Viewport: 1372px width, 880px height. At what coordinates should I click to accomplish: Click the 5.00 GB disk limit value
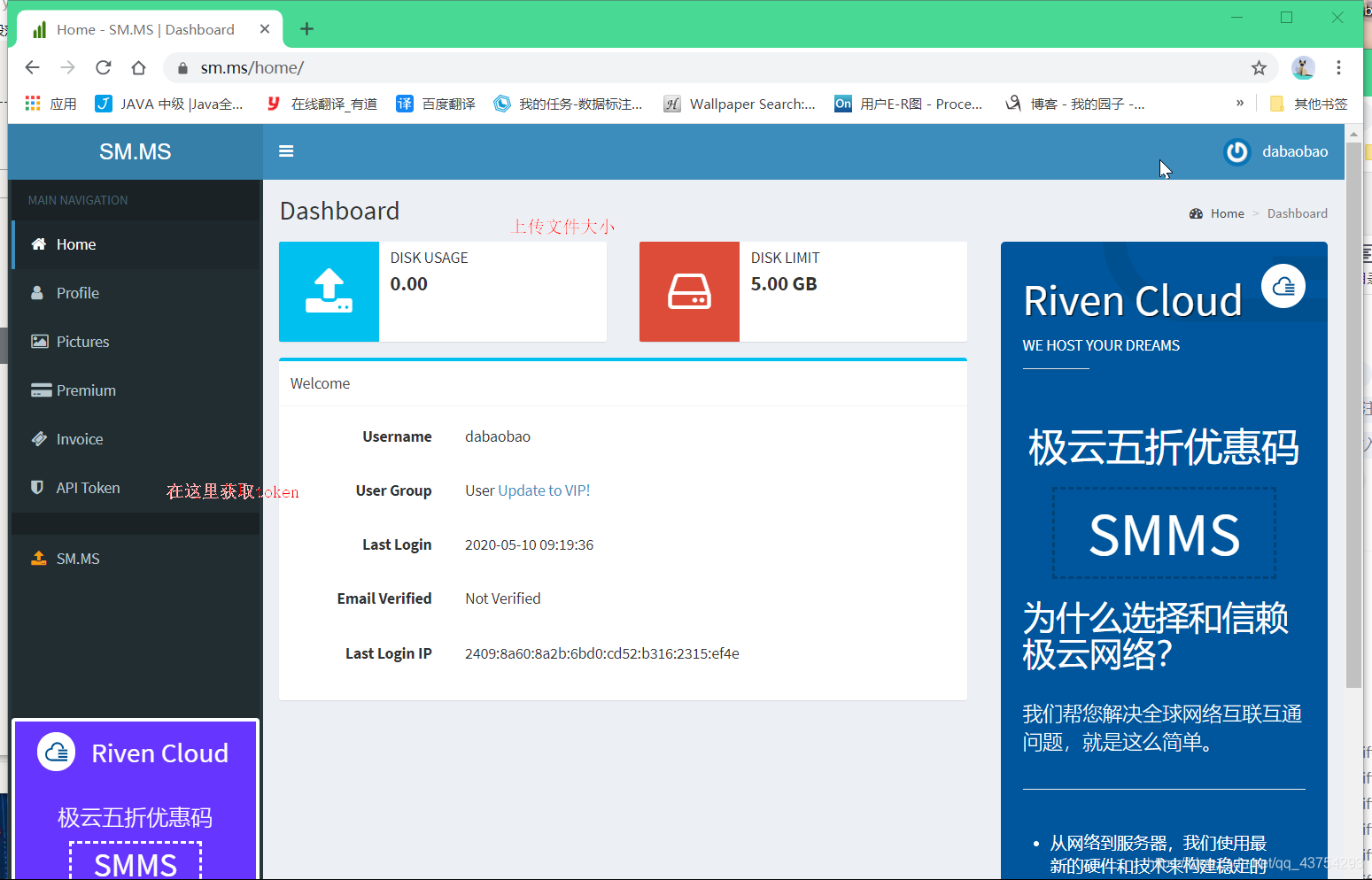(784, 284)
